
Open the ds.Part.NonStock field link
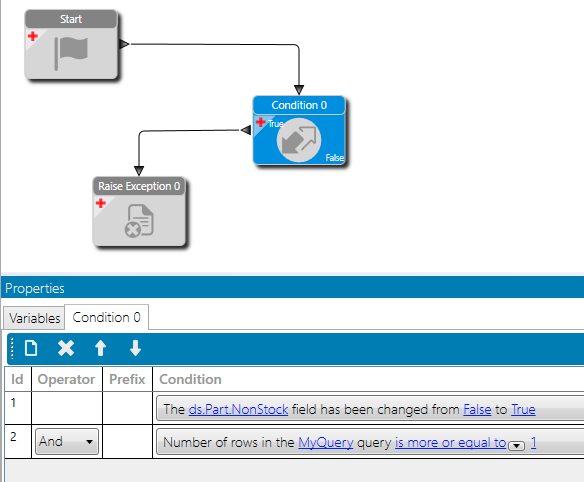238,409
